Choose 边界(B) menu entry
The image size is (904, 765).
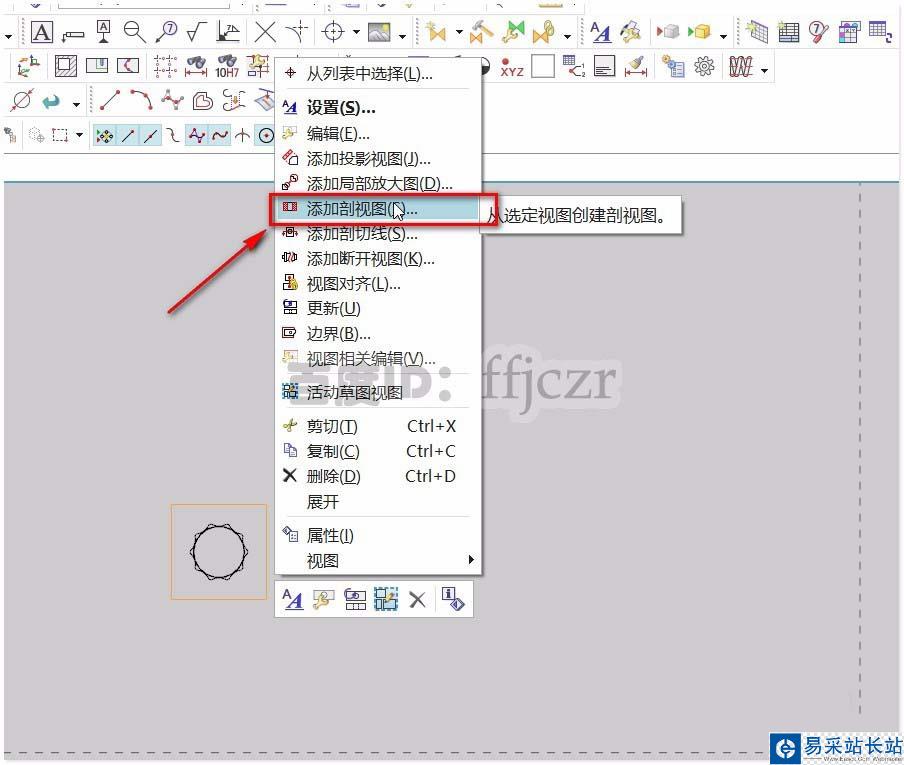point(377,333)
